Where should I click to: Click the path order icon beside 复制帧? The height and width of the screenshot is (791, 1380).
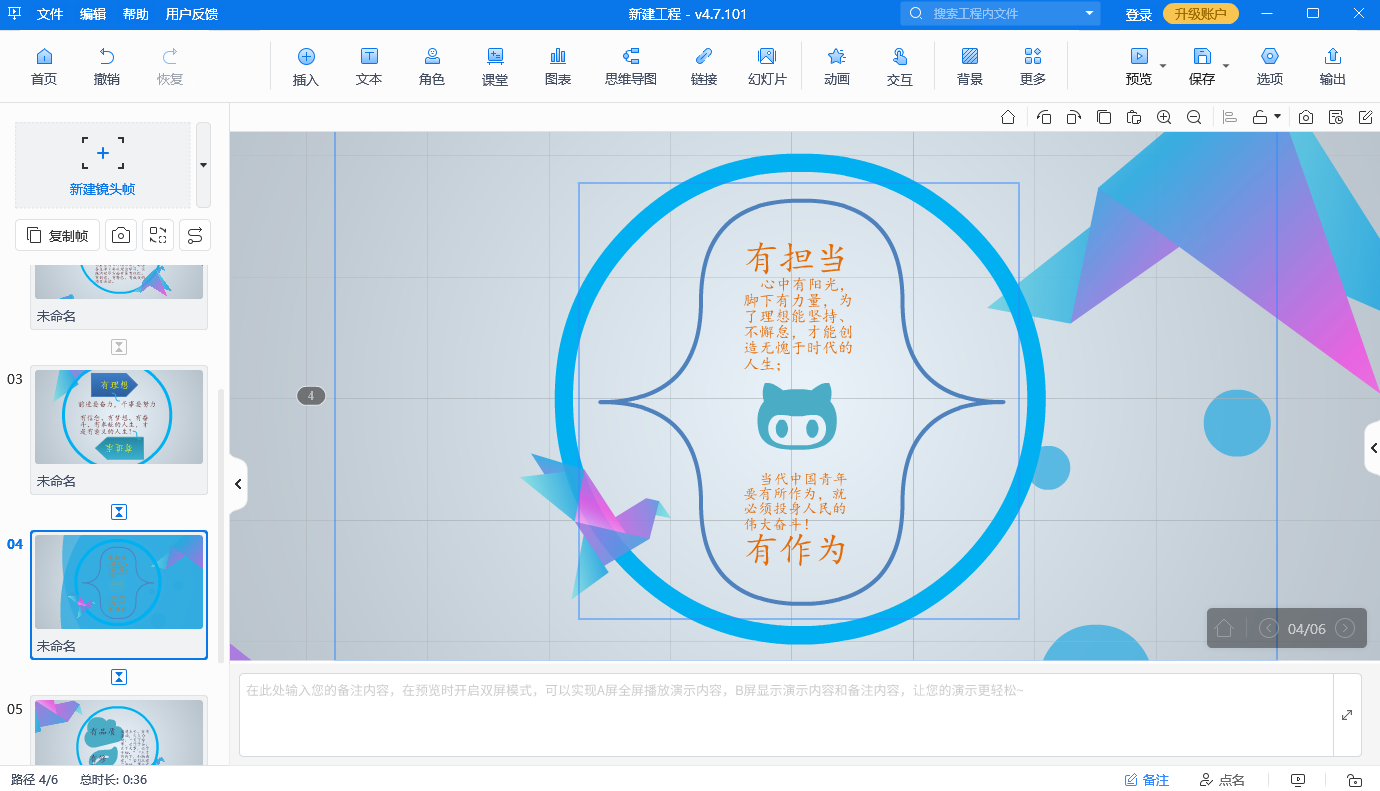pos(195,235)
